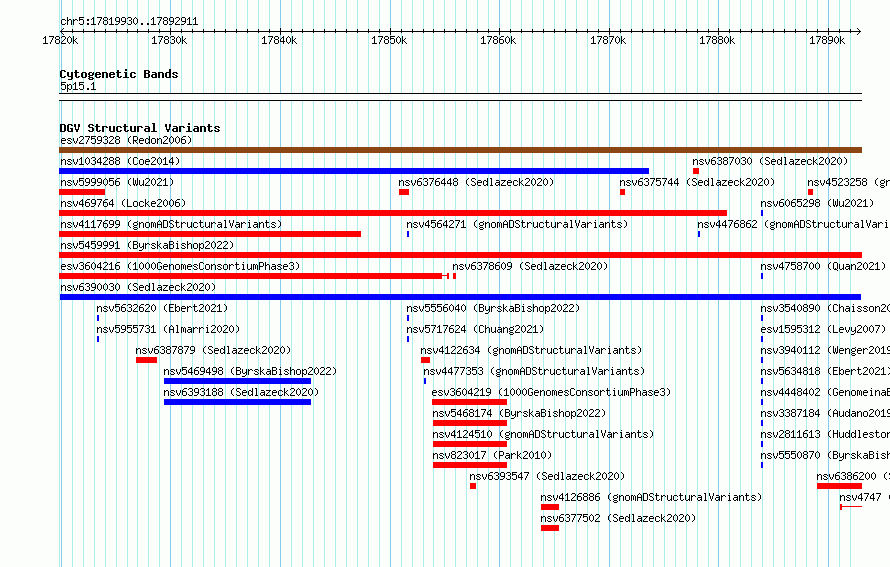Screen dimensions: 890x567
Task: Select the red nsv6387879 variant bar
Action: click(146, 360)
